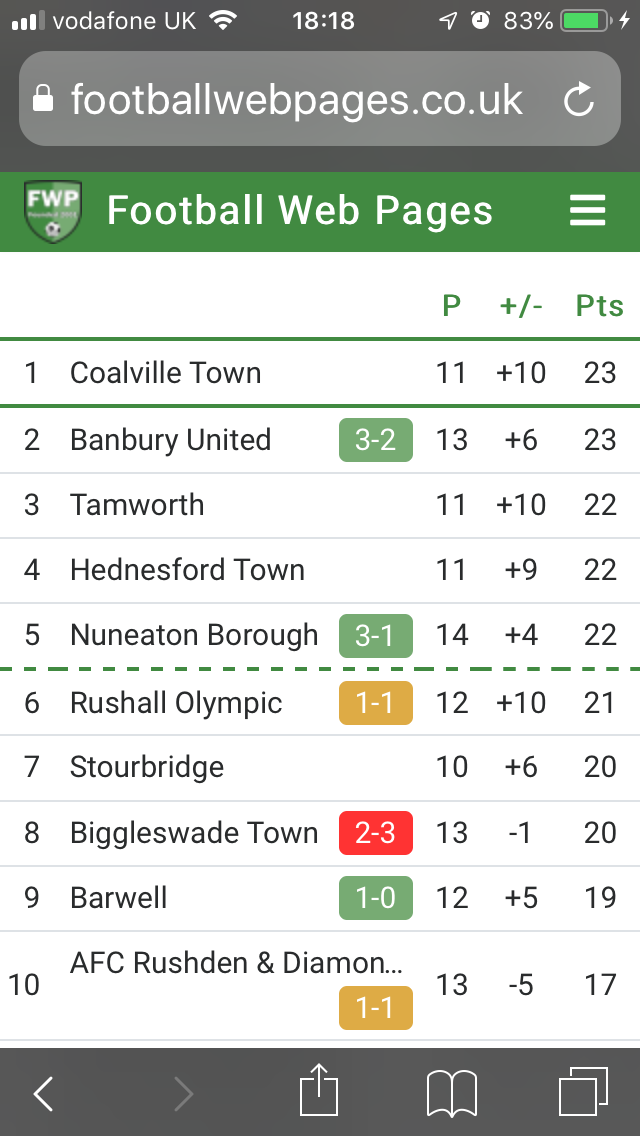Open the hamburger menu icon
The image size is (640, 1136).
coord(587,211)
